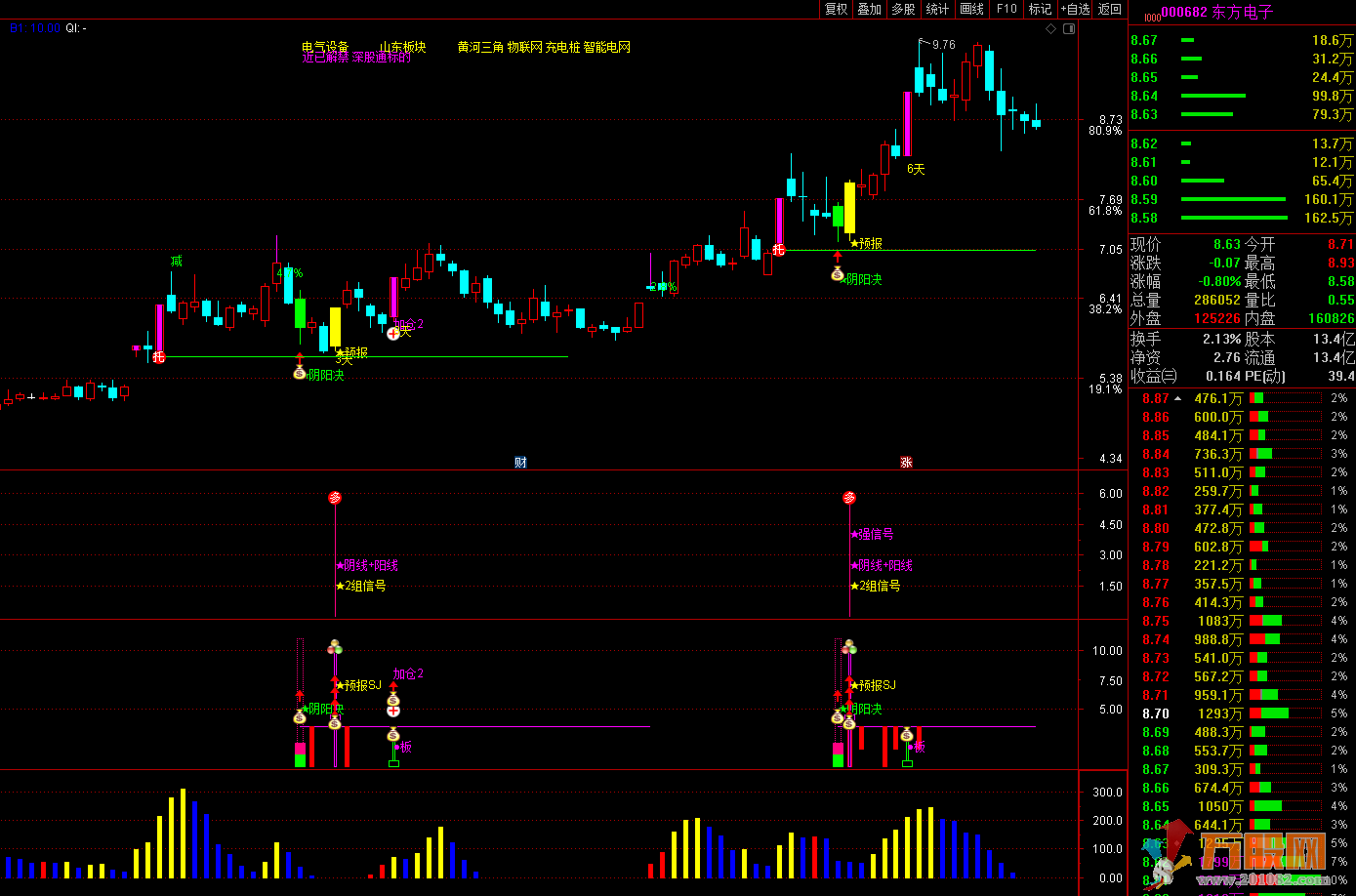
Task: Click the 6天 label under the magenta candle
Action: (916, 169)
